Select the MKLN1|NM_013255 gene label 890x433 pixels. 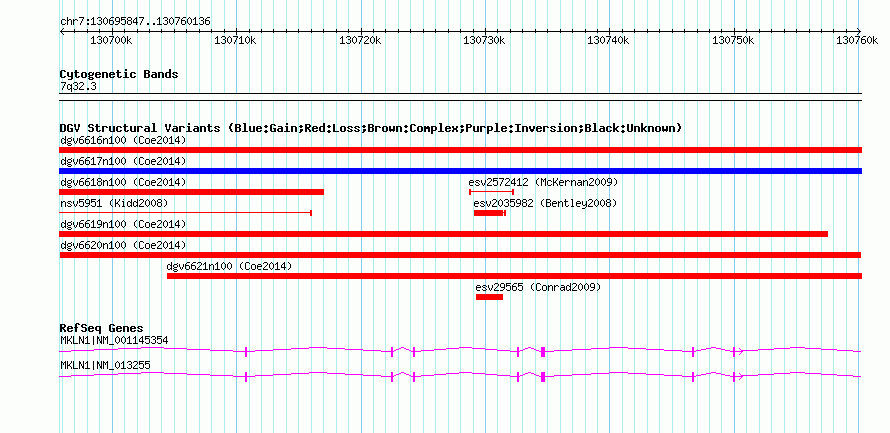[x=105, y=365]
